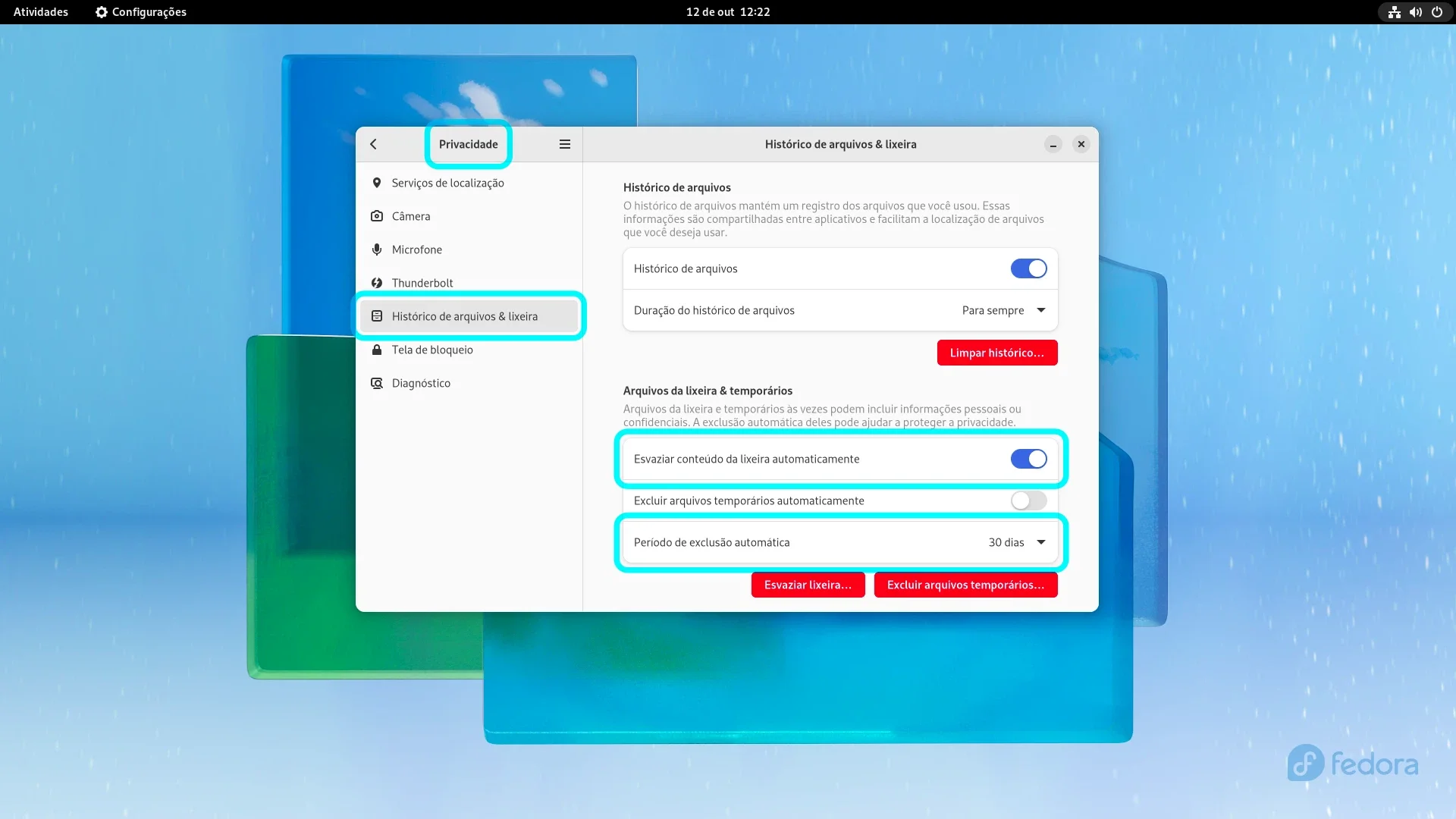1456x819 pixels.
Task: Open Tela de bloqueio settings
Action: point(469,350)
